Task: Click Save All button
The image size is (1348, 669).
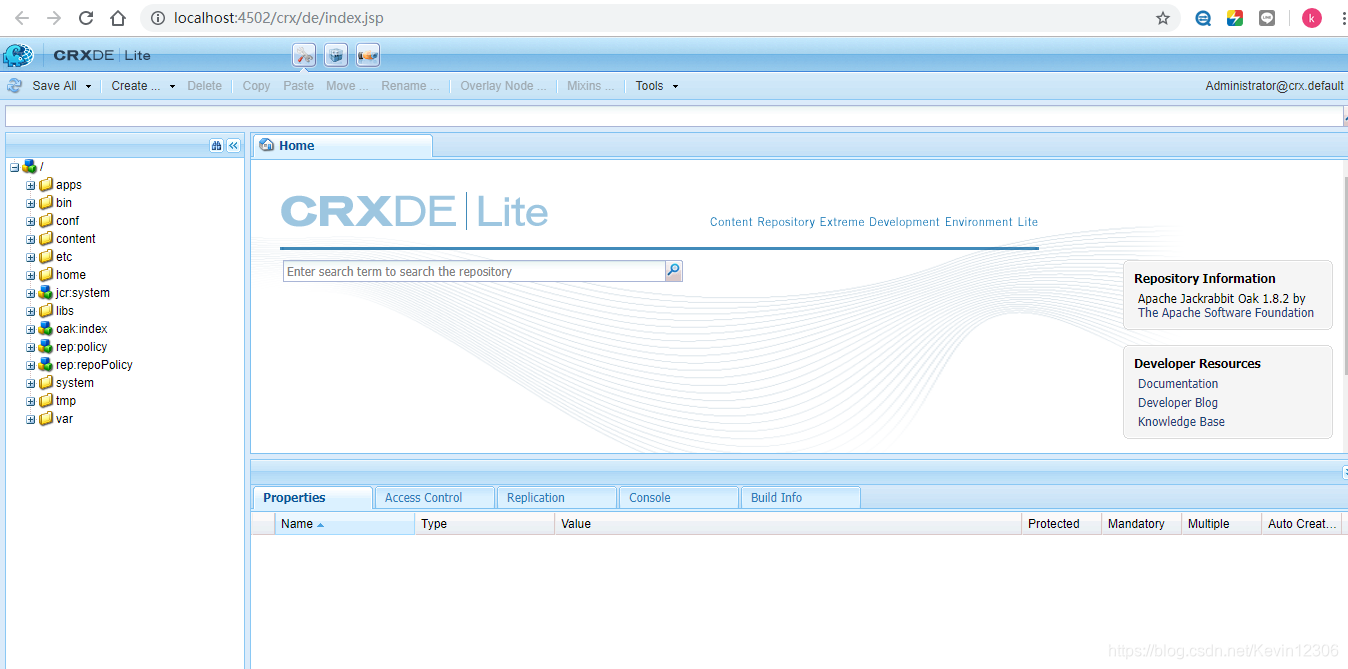Action: point(54,86)
